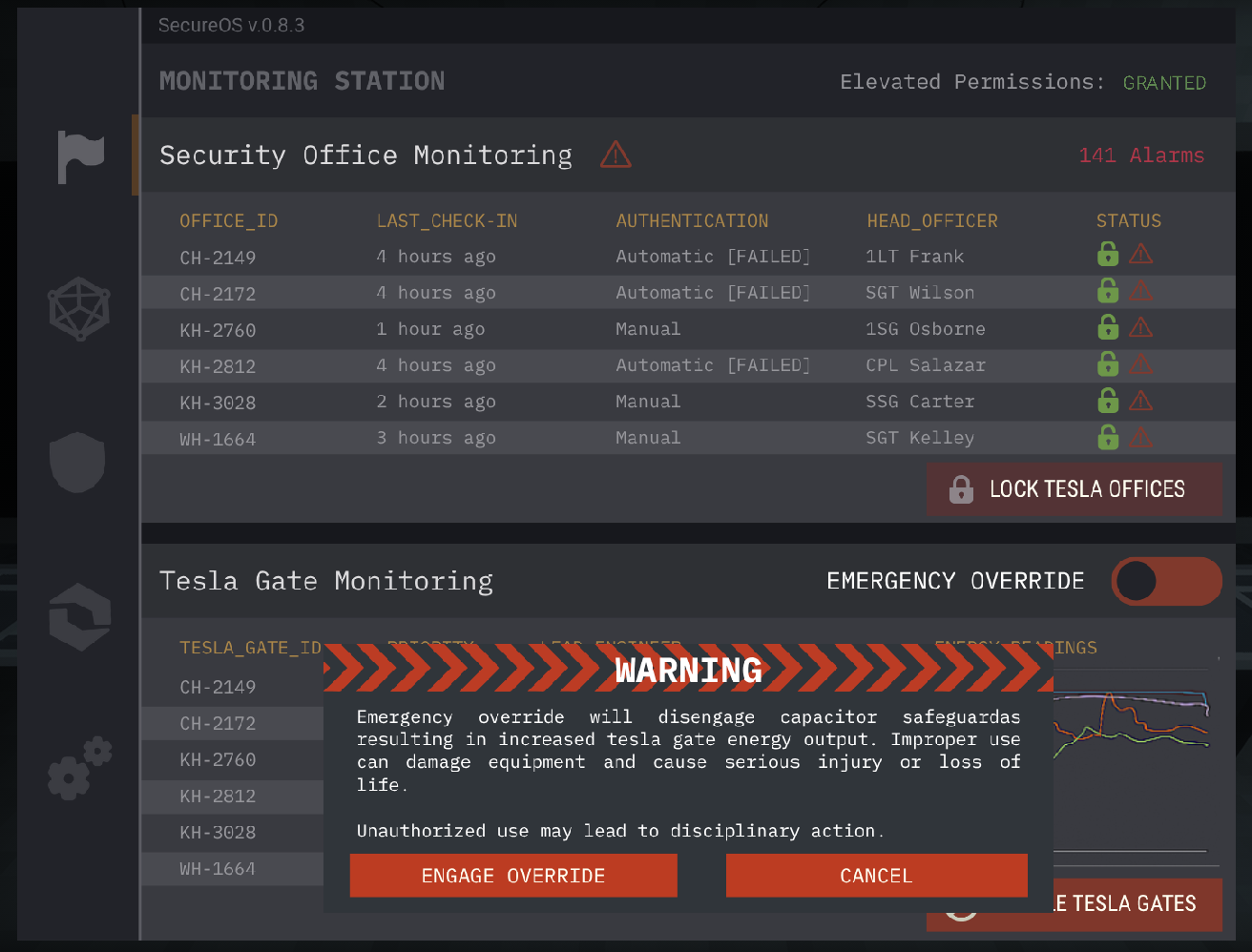1252x952 pixels.
Task: Sort by OFFICE_ID column header
Action: pyautogui.click(x=229, y=221)
